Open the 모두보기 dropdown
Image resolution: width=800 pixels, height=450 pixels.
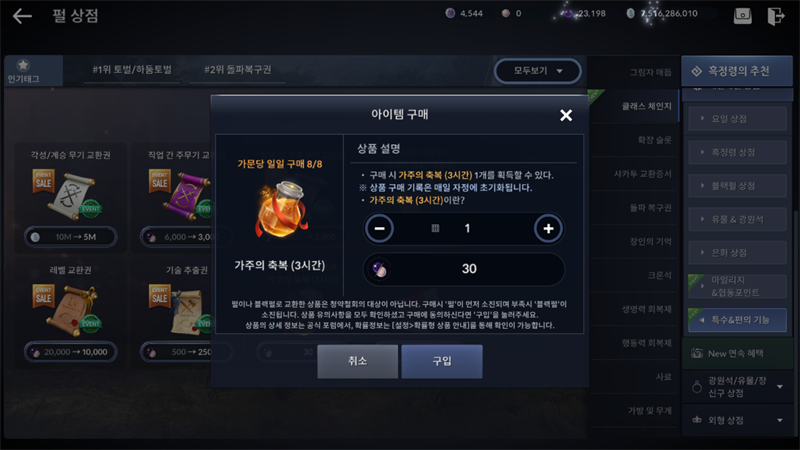click(537, 70)
